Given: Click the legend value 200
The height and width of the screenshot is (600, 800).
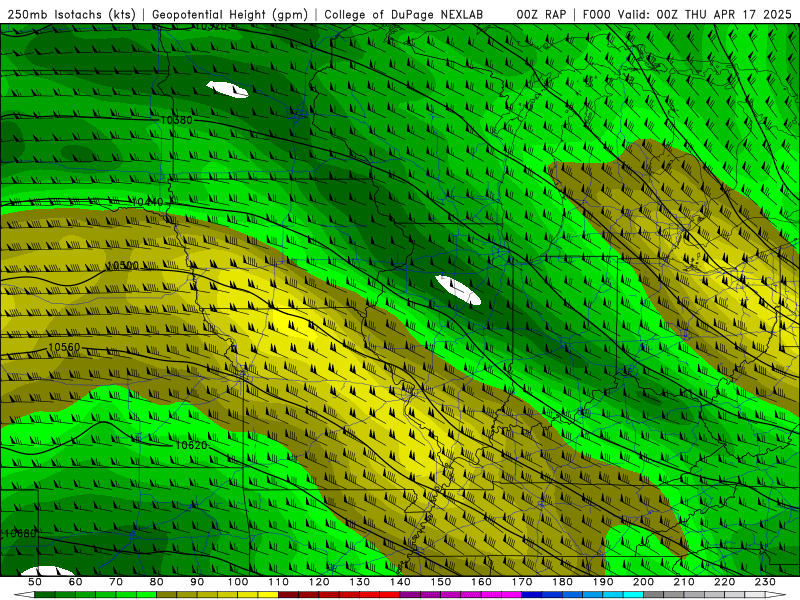Looking at the screenshot, I should pos(643,582).
